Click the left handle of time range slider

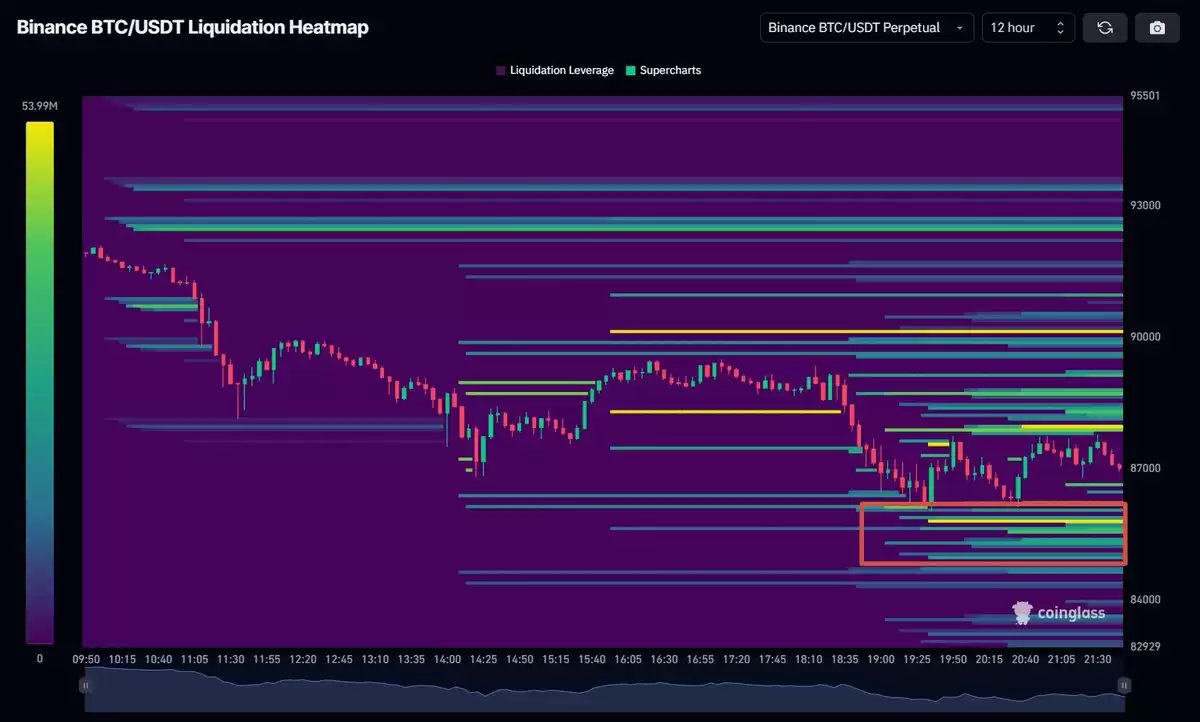click(x=86, y=686)
